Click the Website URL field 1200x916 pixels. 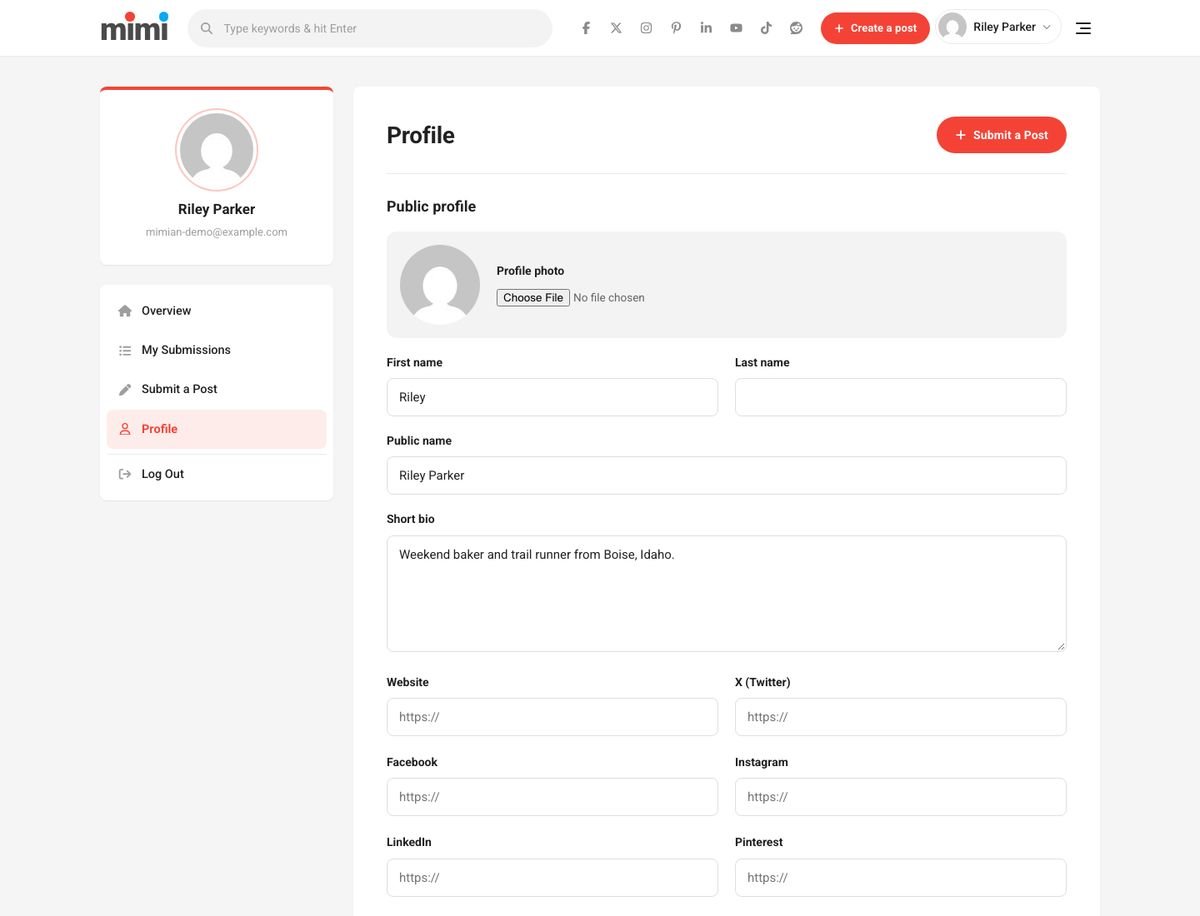tap(552, 717)
